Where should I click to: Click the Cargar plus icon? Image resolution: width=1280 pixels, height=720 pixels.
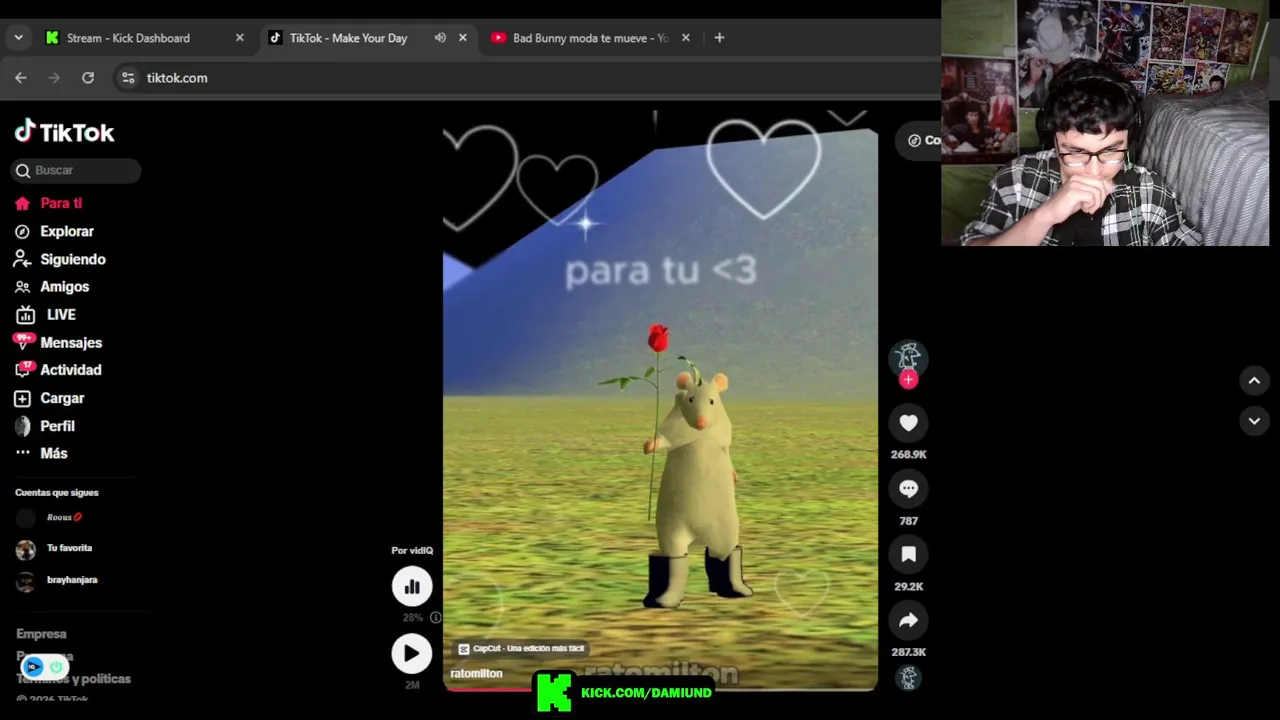22,398
